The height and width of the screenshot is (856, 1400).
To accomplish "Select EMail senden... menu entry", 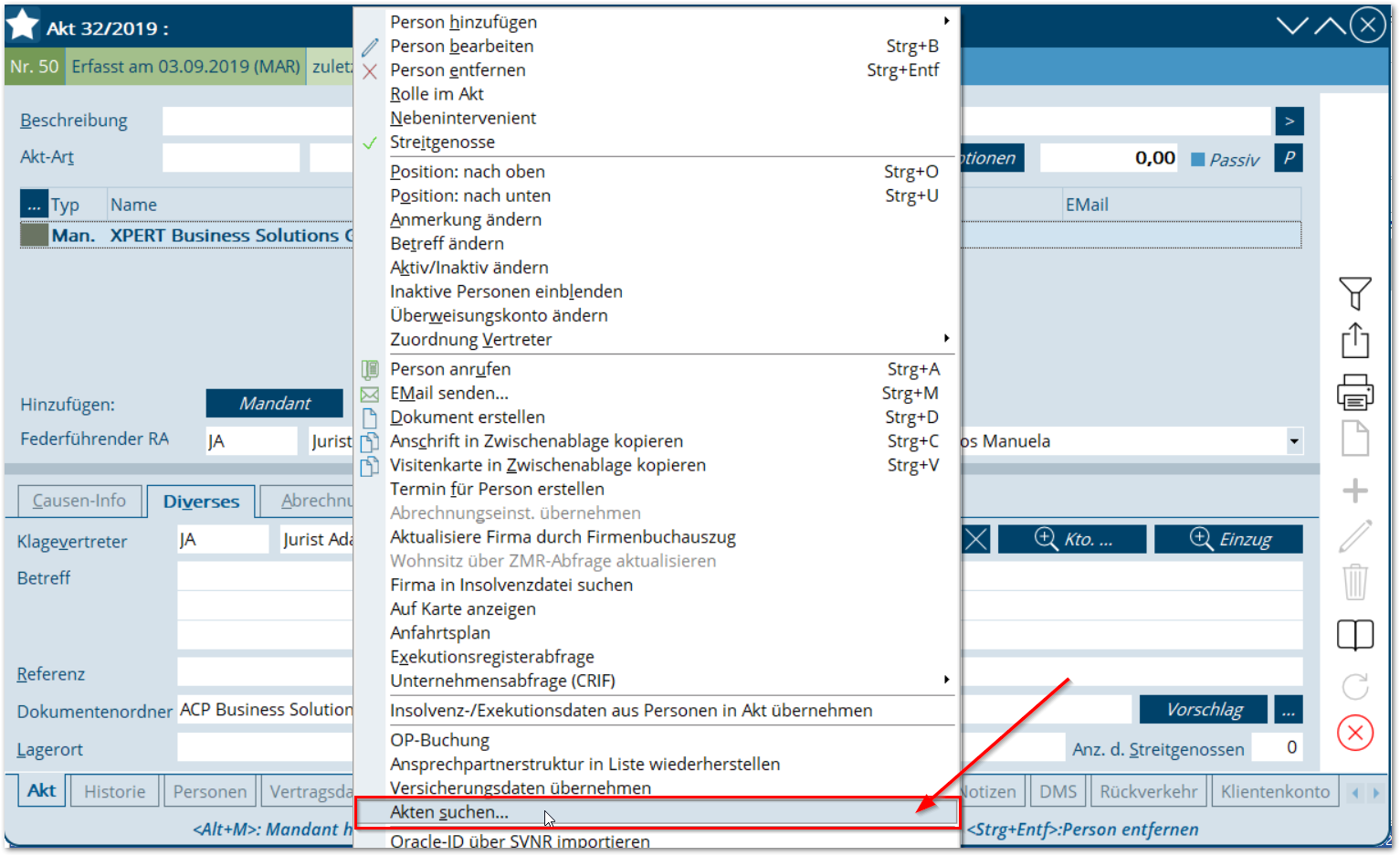I will [657, 394].
